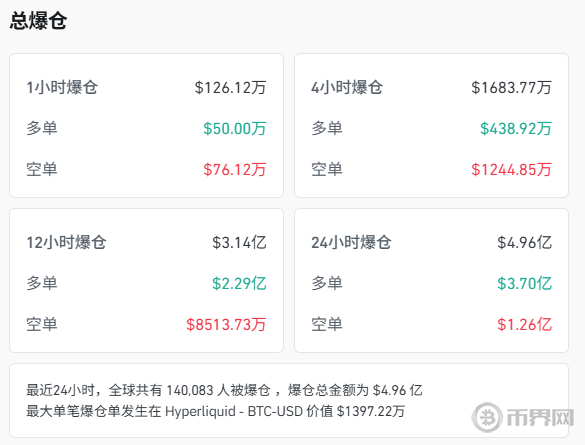Click 1-hour short liquidations $76.12万
The height and width of the screenshot is (445, 585).
[x=235, y=170]
